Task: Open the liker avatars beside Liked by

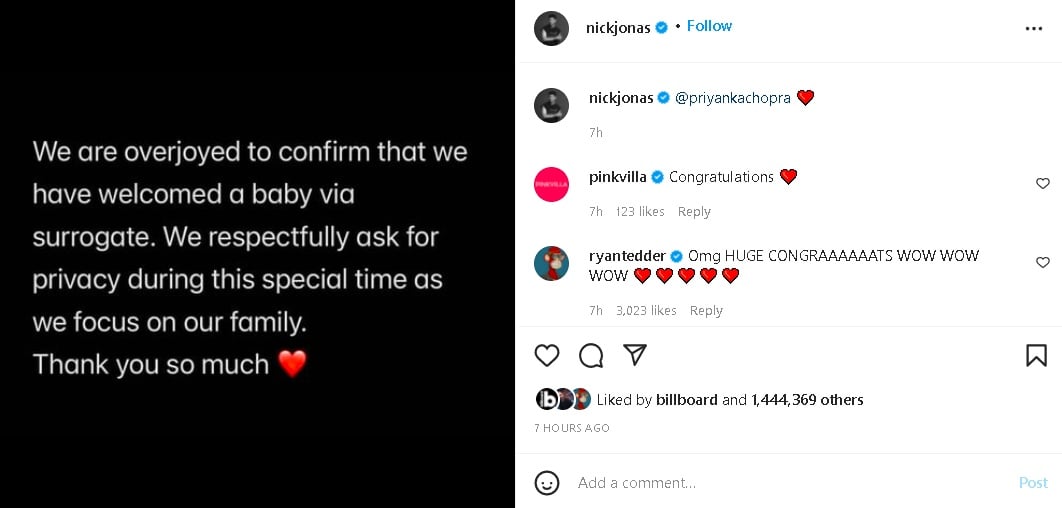Action: point(563,400)
